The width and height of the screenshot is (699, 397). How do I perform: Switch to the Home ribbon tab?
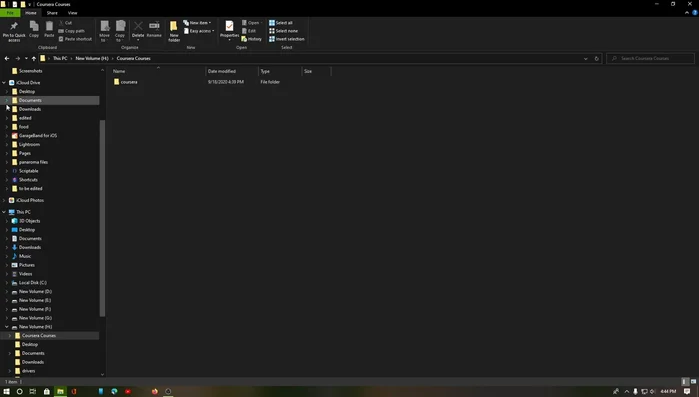coord(31,13)
